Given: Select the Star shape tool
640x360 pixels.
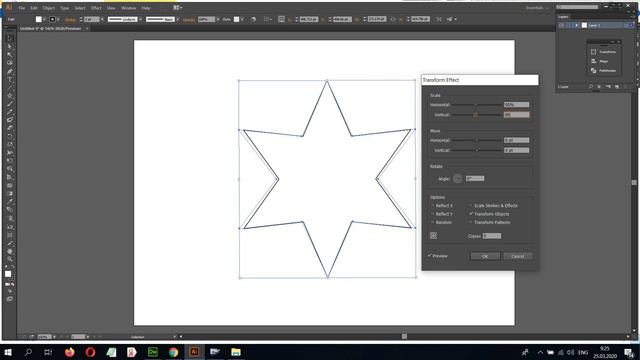Looking at the screenshot, I should tap(10, 96).
